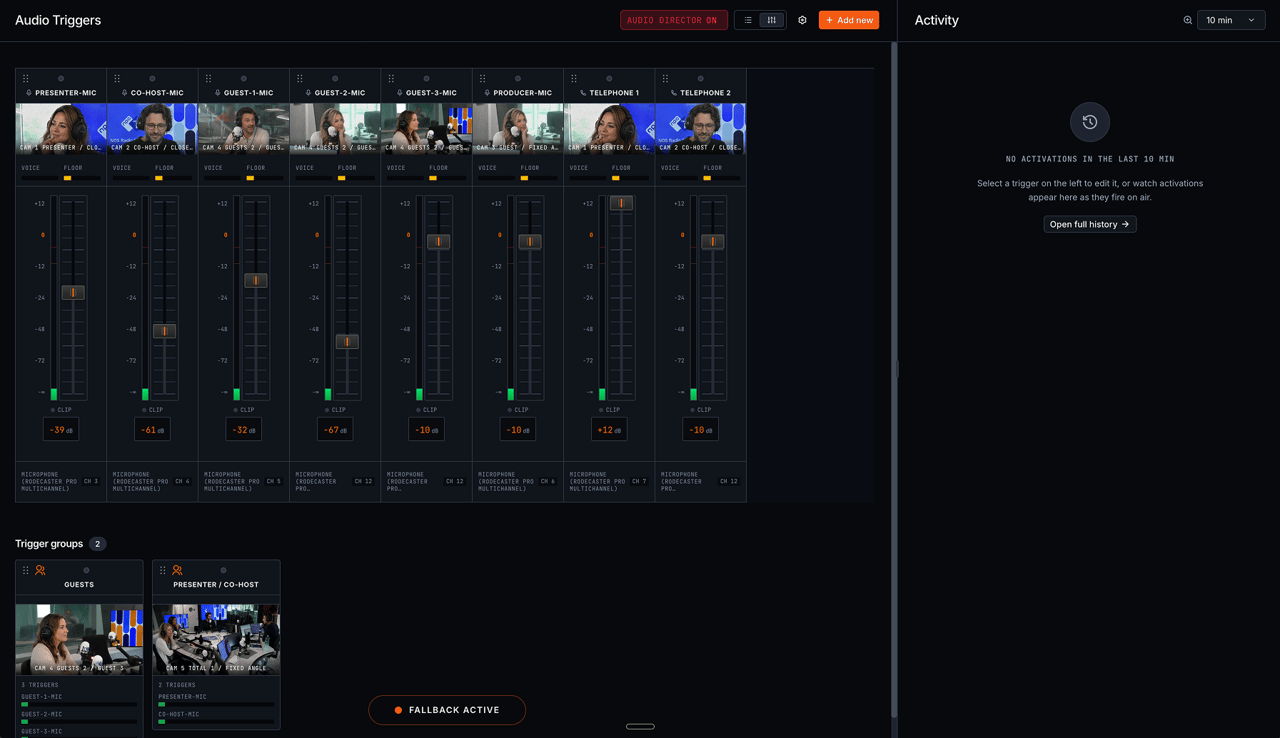This screenshot has height=738, width=1280.
Task: Toggle status dot on CO-HOST-MIC strip
Action: click(x=152, y=79)
